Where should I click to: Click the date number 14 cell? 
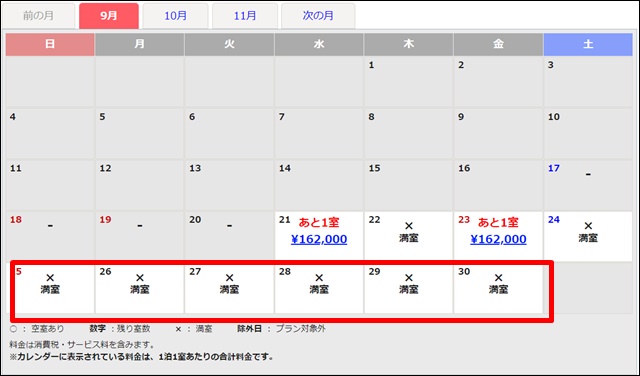point(319,185)
